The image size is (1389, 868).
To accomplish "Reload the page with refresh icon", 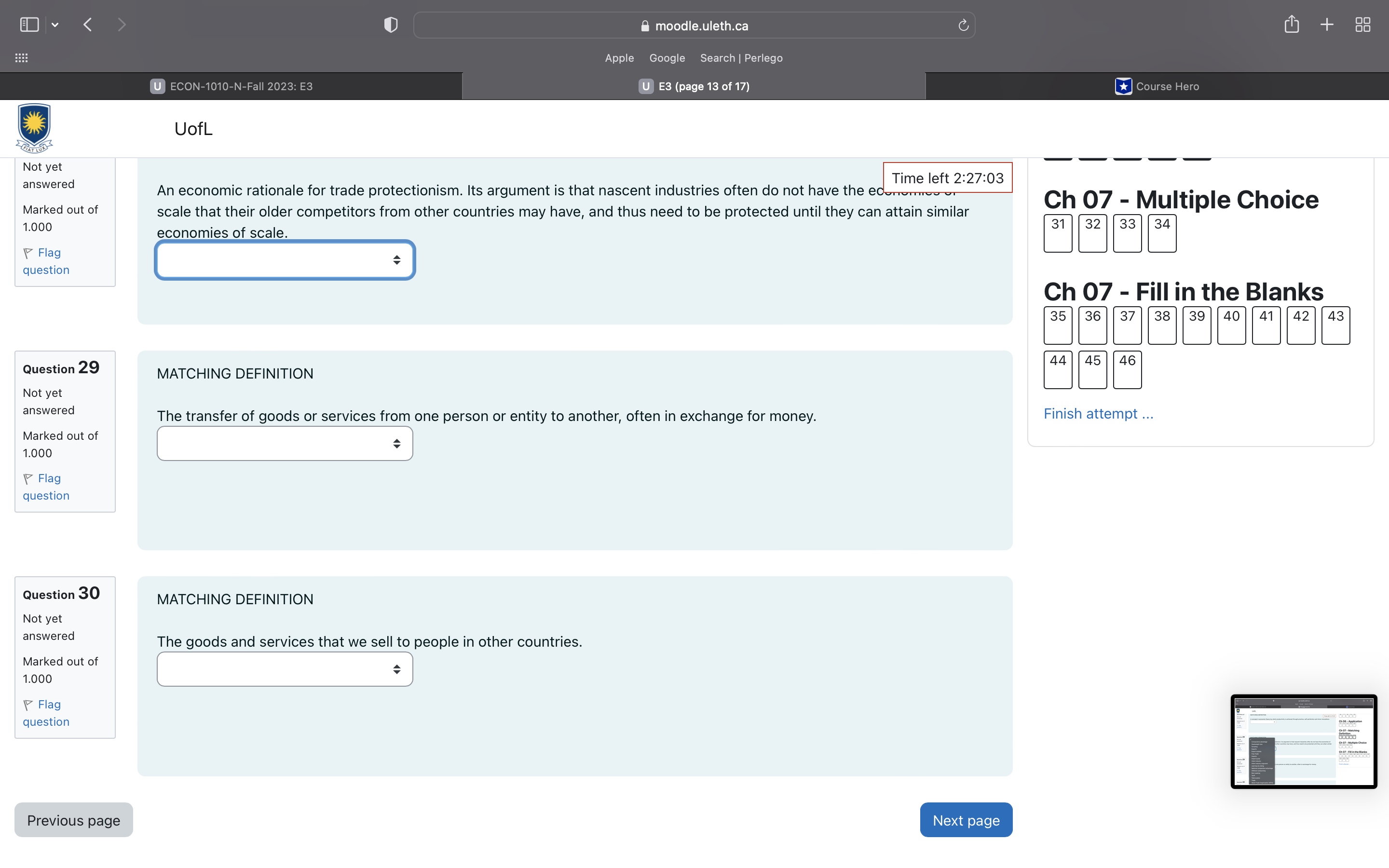I will coord(963,25).
